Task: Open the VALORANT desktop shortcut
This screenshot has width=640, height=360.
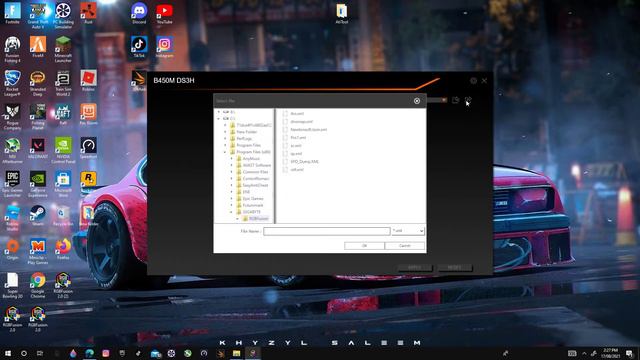Action: [38, 148]
